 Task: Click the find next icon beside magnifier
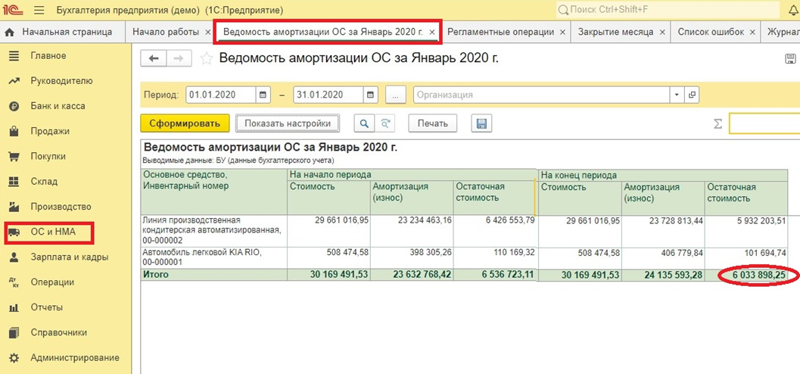point(385,123)
